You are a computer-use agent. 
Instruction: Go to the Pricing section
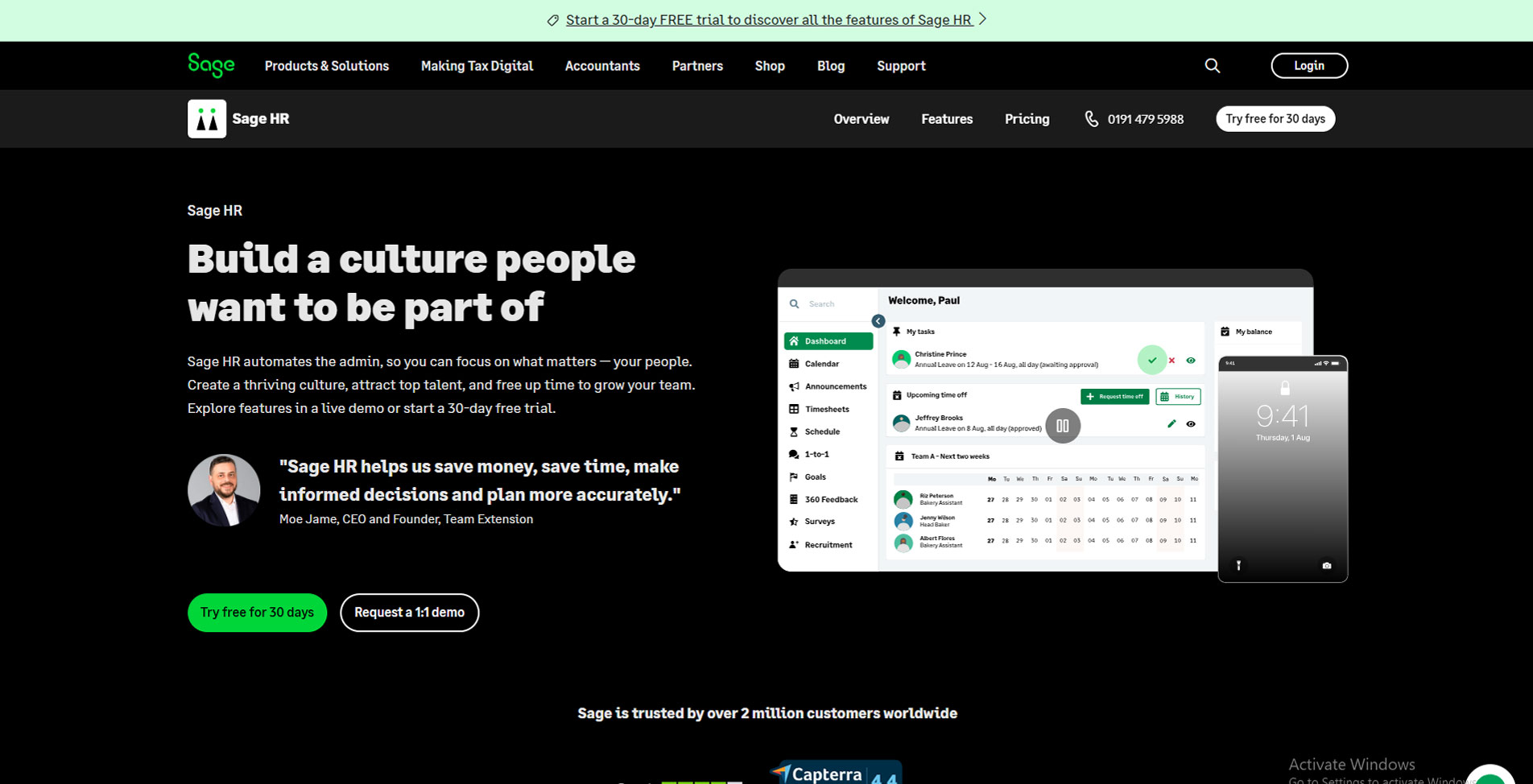pos(1027,119)
